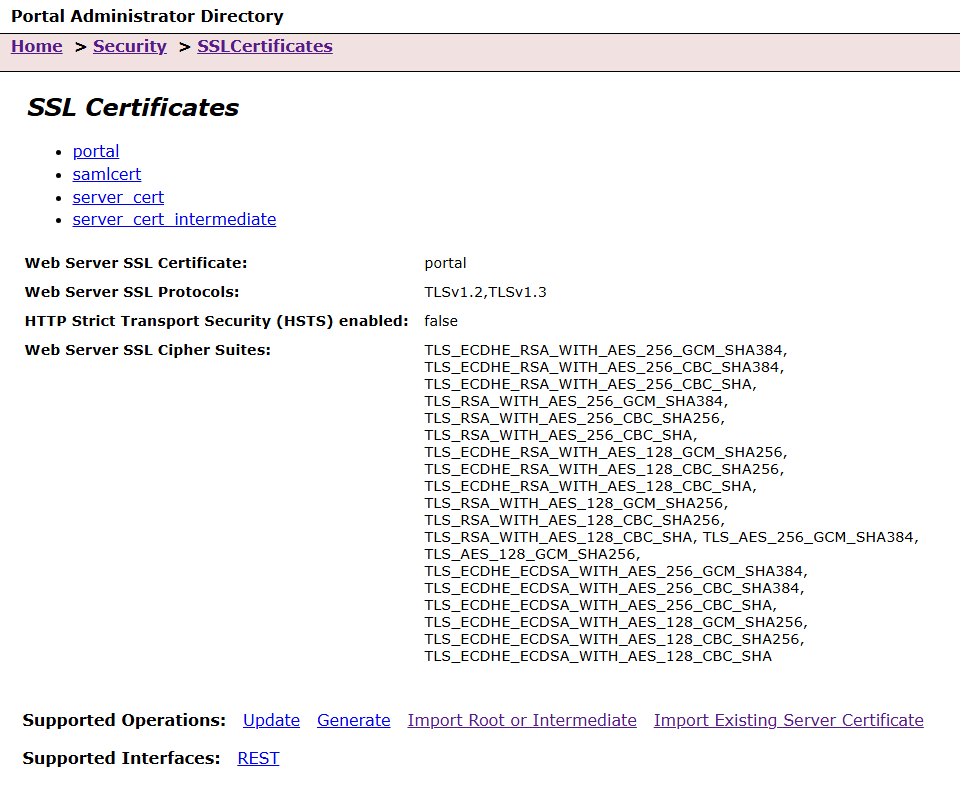
Task: Click the 'Web Server SSL Certificate:' label
Action: pos(136,263)
